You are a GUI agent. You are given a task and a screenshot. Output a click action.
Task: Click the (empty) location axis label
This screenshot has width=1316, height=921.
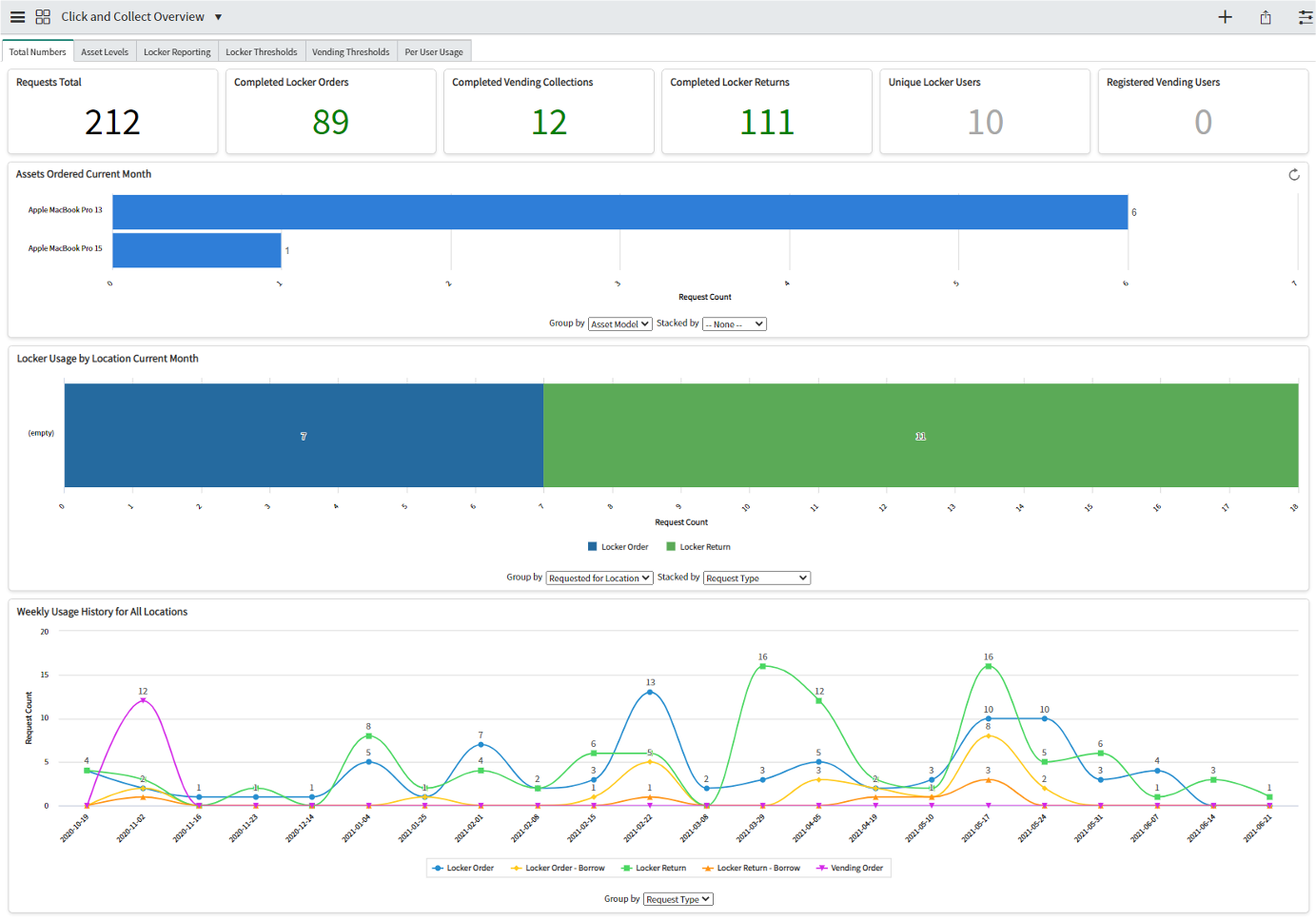(x=41, y=433)
